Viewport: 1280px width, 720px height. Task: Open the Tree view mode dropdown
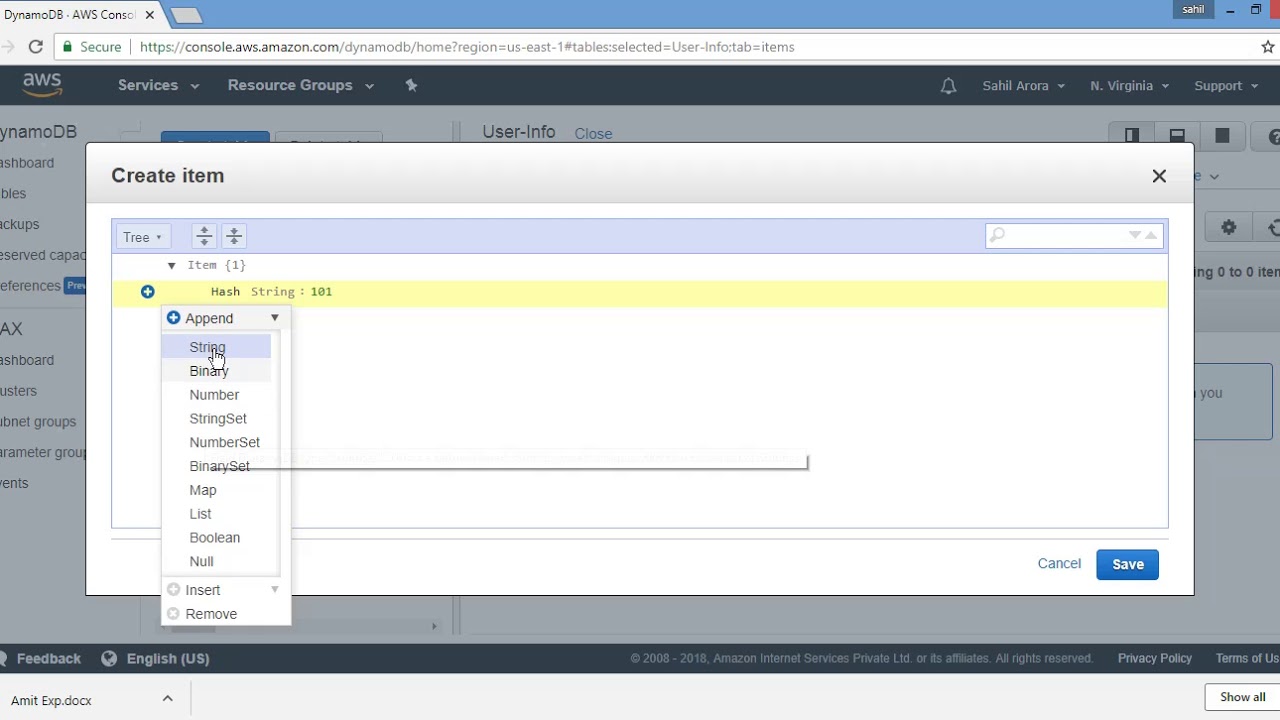142,237
